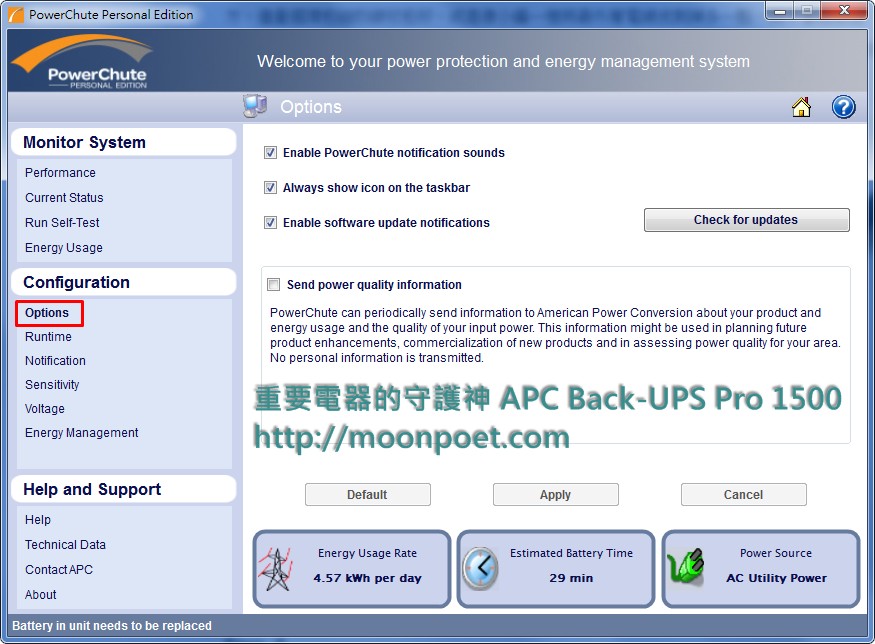Click the Power Source green plug icon
The height and width of the screenshot is (644, 875).
click(686, 568)
